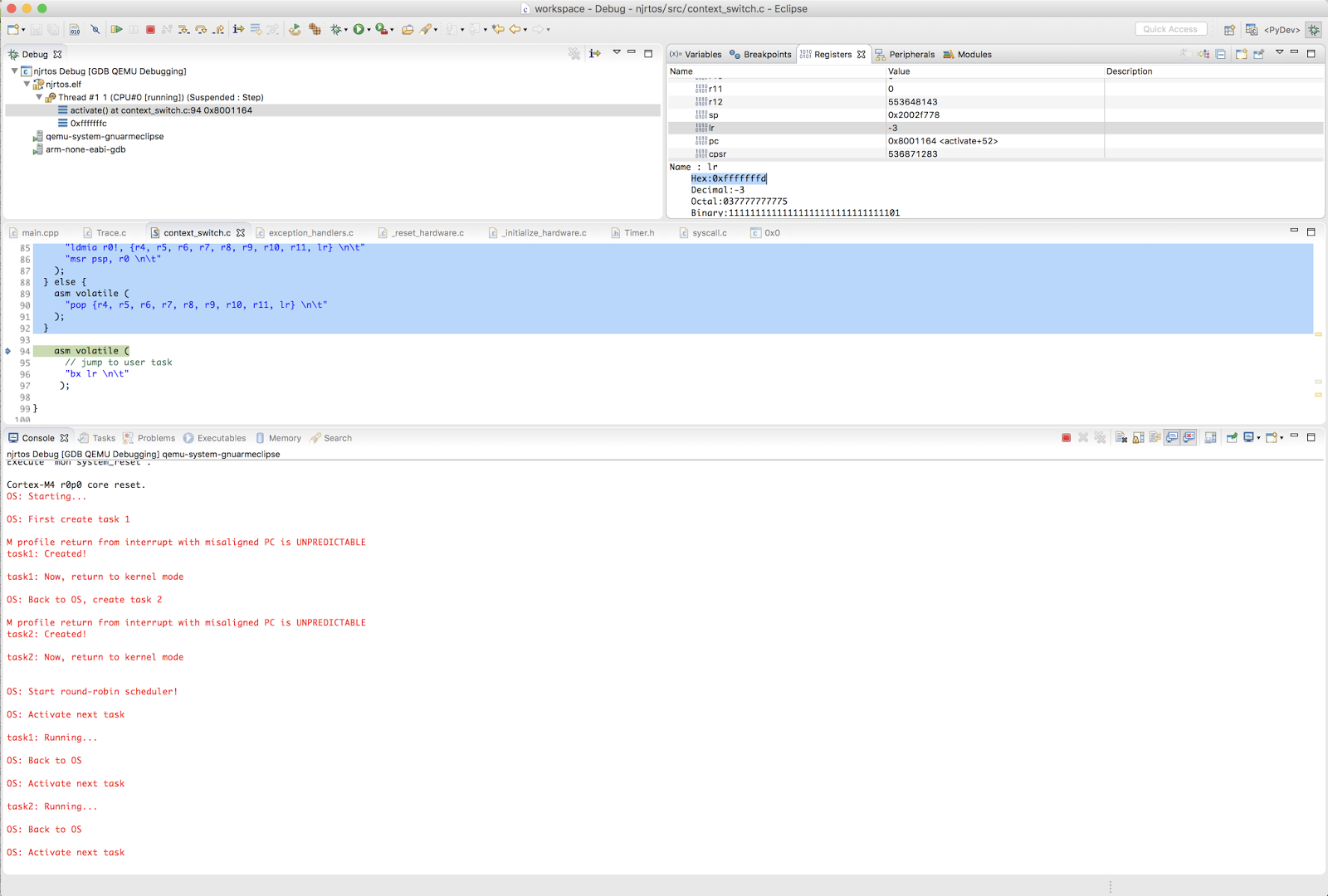Collapse Thread #1 in the Debug tree
1328x896 pixels.
[38, 97]
